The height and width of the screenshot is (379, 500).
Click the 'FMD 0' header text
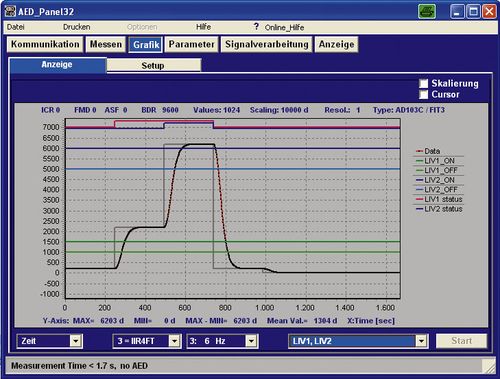click(x=85, y=110)
